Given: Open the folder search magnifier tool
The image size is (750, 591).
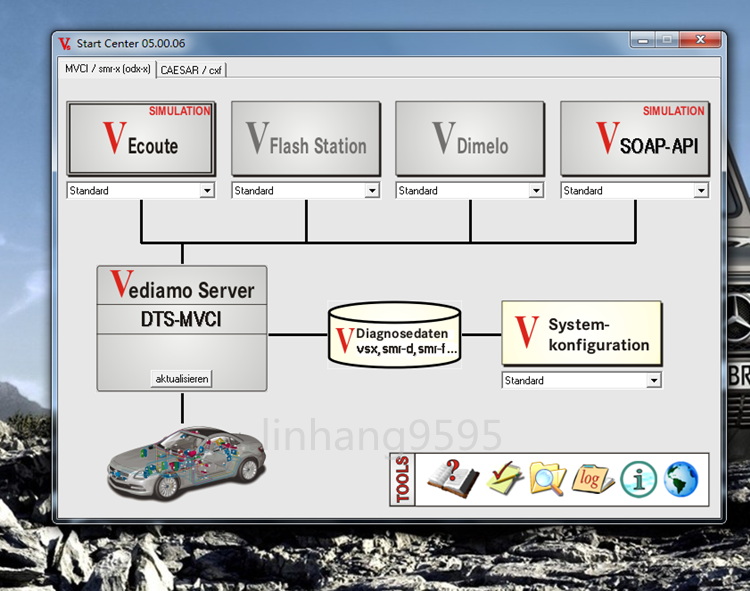Looking at the screenshot, I should point(547,479).
